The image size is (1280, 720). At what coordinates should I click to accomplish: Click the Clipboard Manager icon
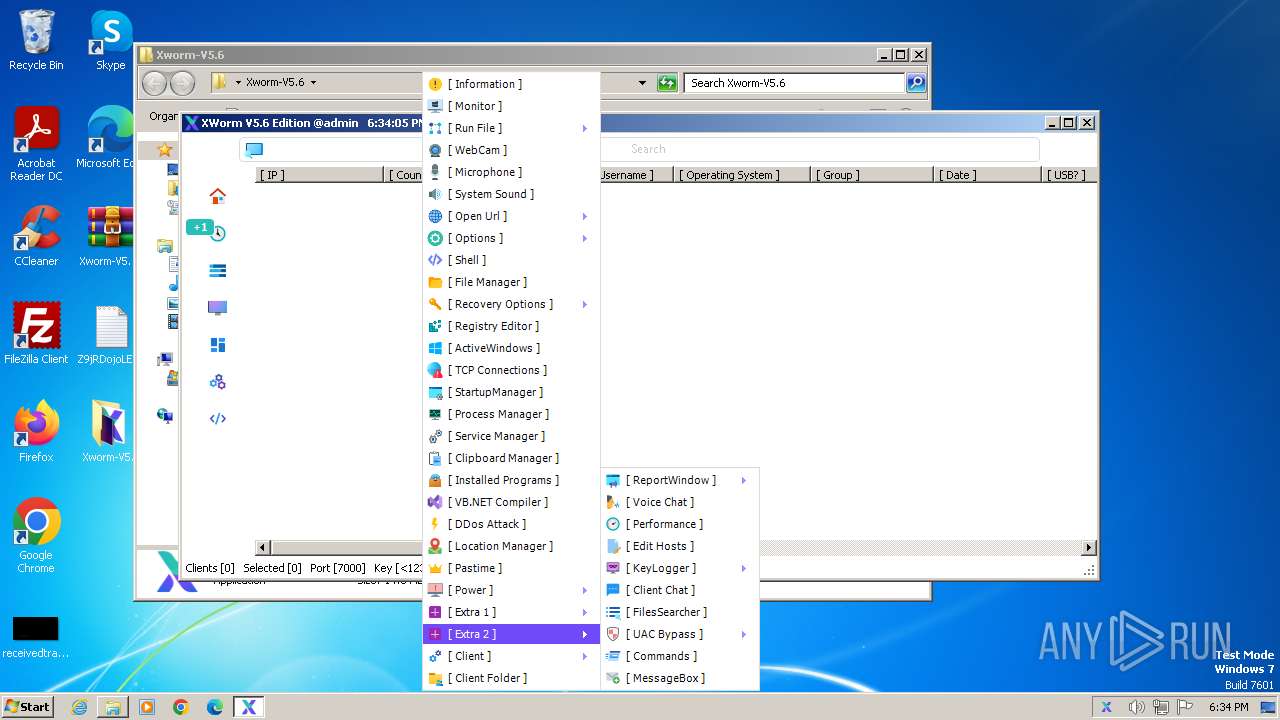435,458
